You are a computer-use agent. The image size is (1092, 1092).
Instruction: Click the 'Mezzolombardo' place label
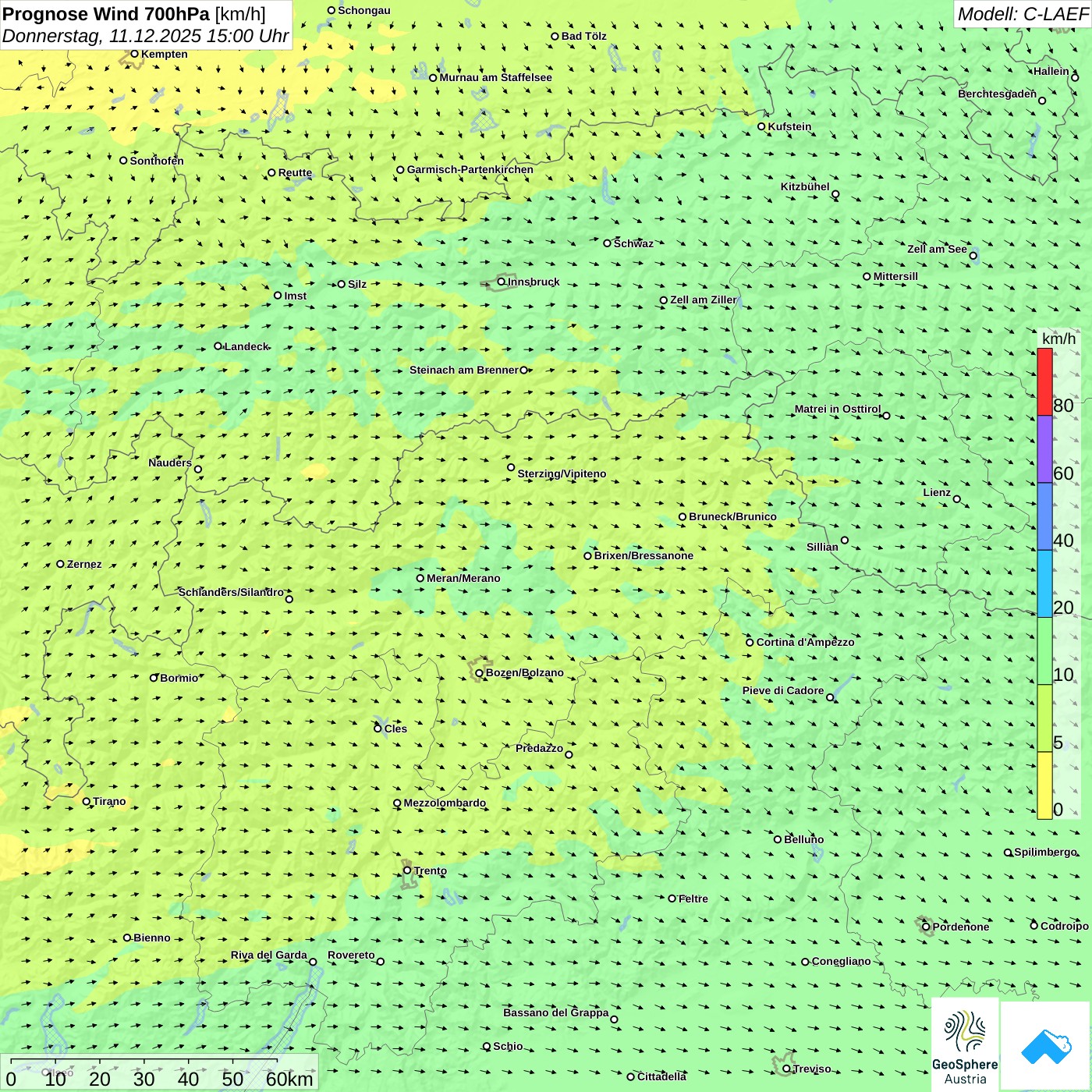coord(445,803)
